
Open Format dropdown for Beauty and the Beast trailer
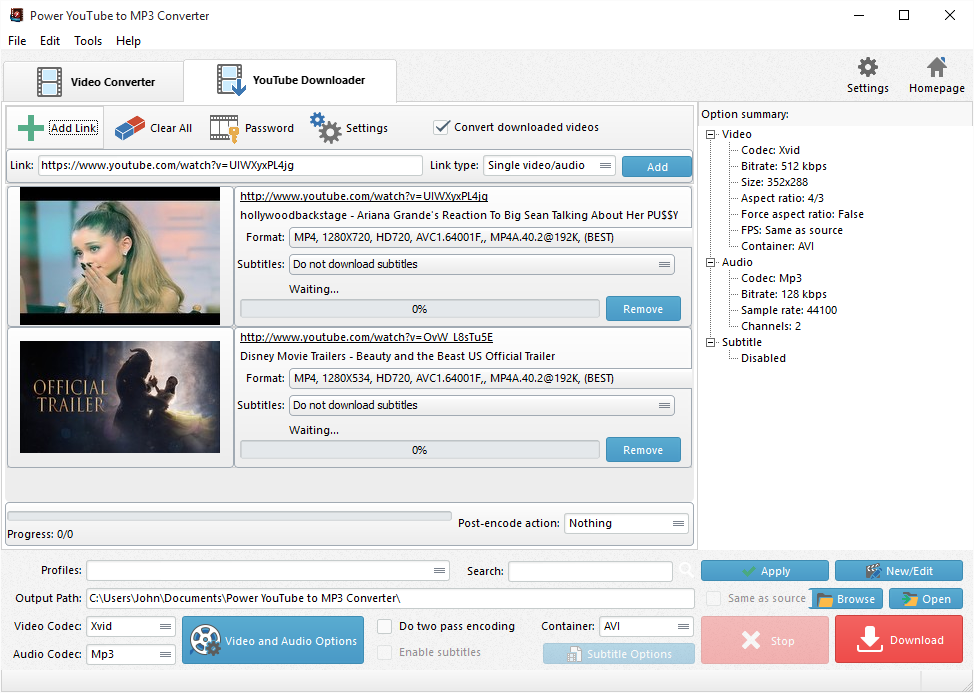490,379
